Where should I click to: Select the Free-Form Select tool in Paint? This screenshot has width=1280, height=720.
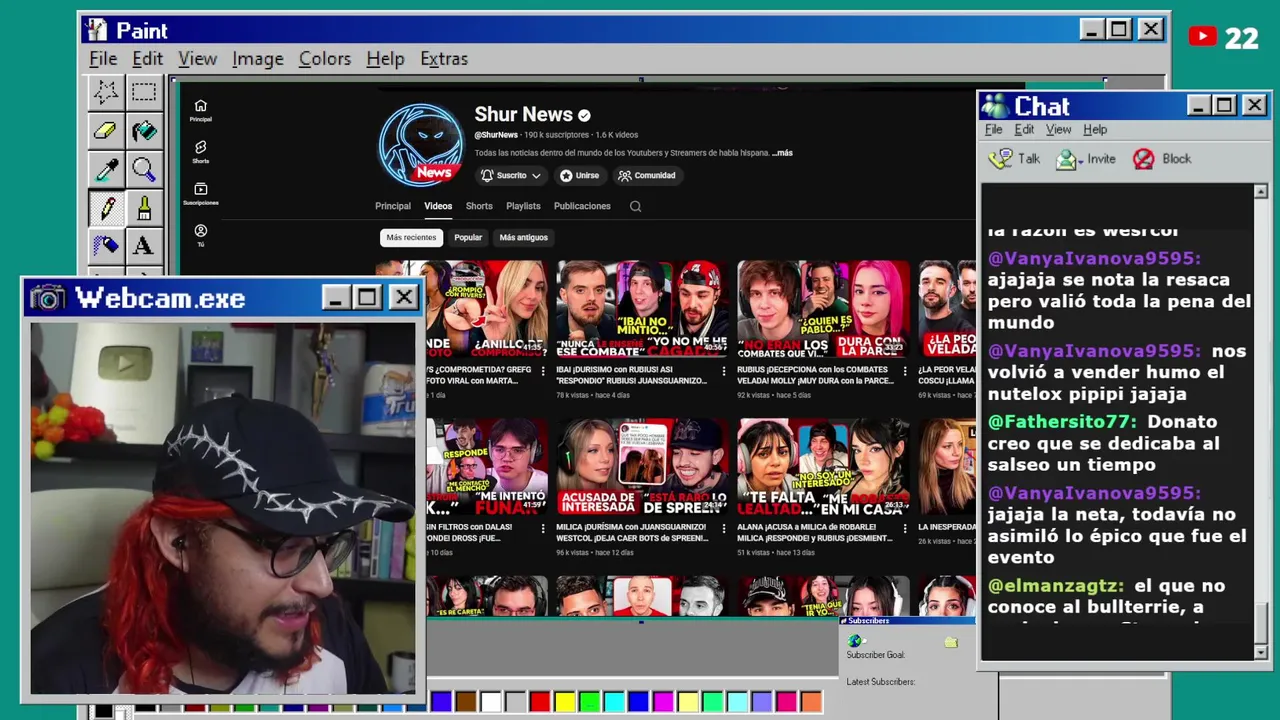pyautogui.click(x=106, y=92)
